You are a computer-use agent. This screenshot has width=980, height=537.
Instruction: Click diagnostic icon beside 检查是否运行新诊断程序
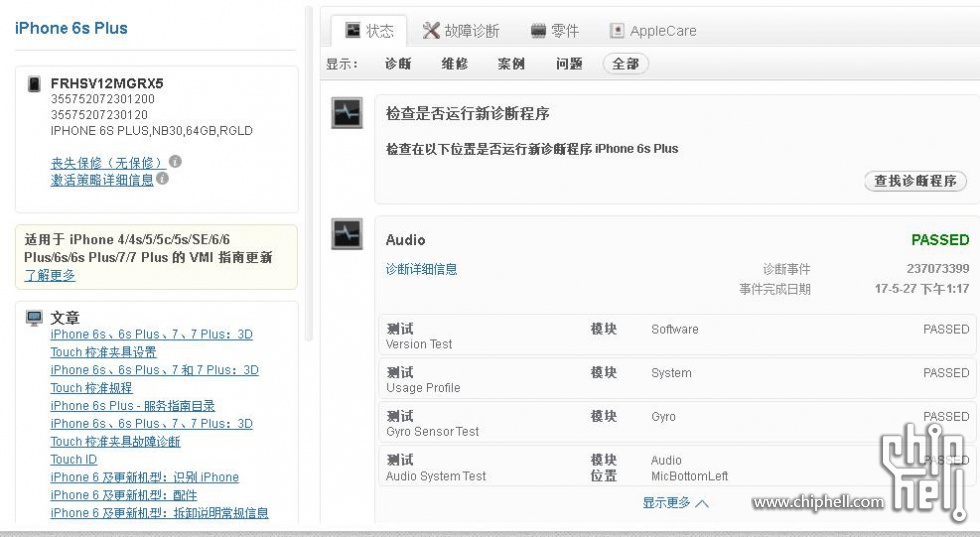point(347,113)
